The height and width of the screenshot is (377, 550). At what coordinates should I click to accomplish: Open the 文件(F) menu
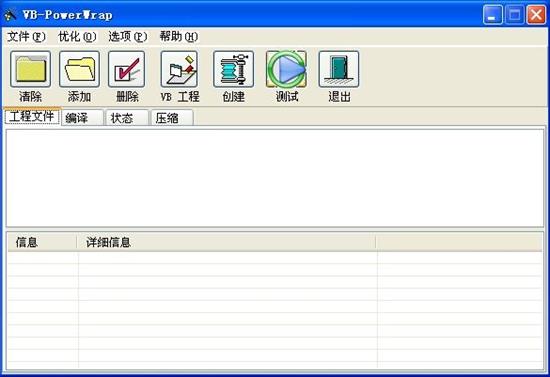pos(26,36)
